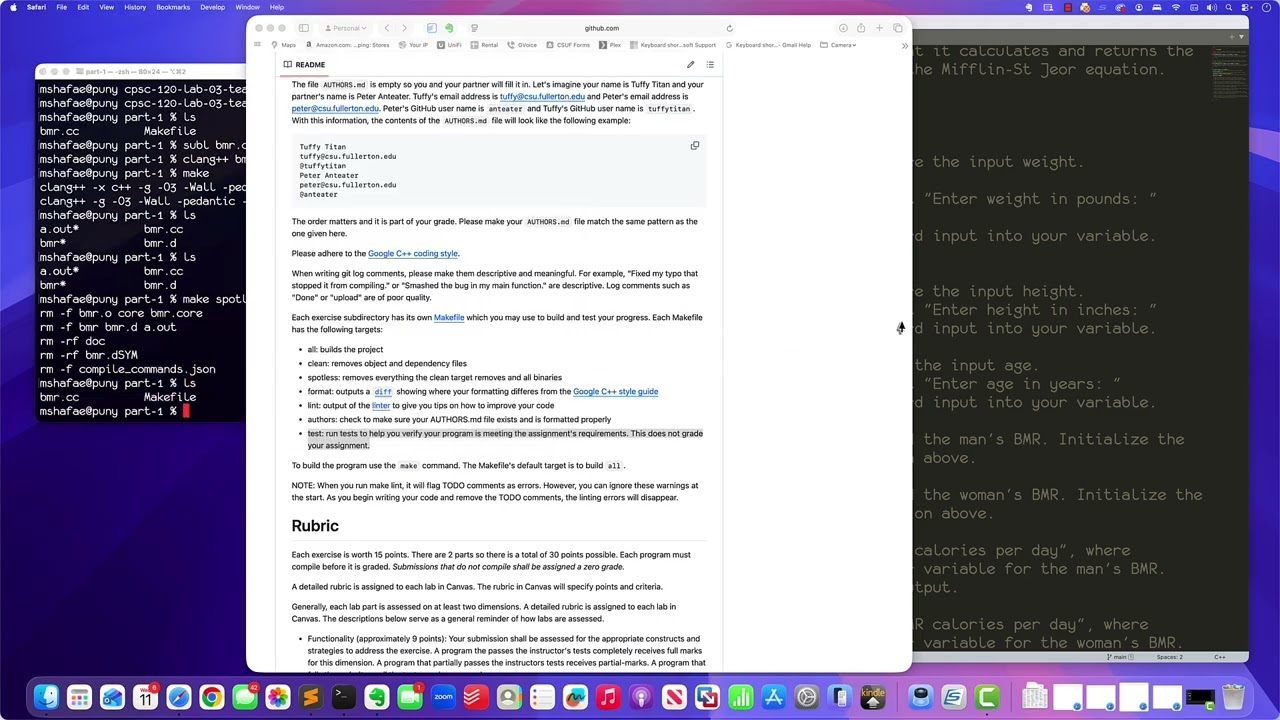Open Sublime Text from the Dock

coord(311,697)
